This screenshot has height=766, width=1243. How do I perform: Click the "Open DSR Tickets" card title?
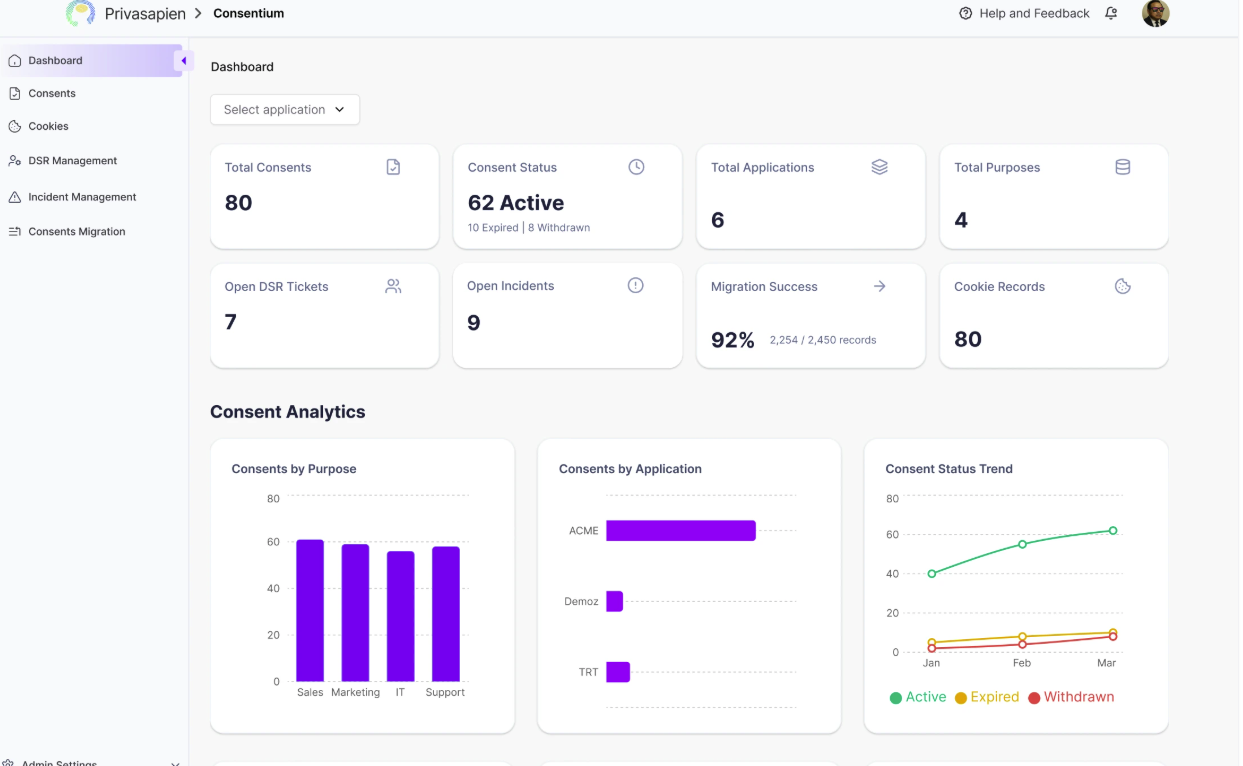coord(276,286)
